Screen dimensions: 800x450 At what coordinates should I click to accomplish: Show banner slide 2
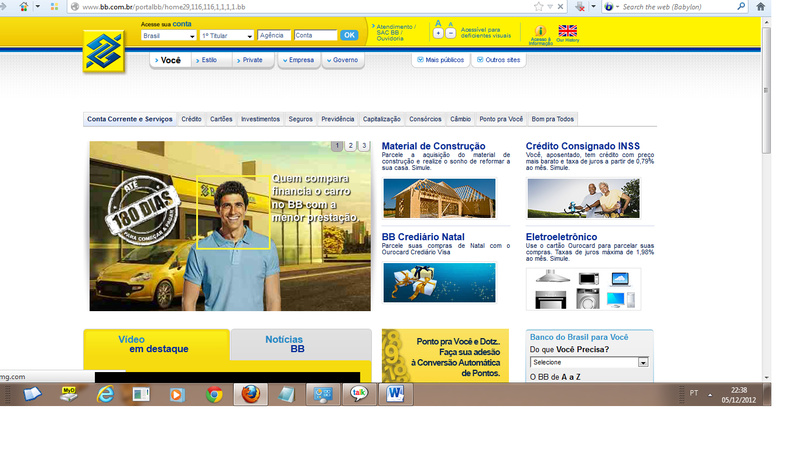tap(351, 146)
